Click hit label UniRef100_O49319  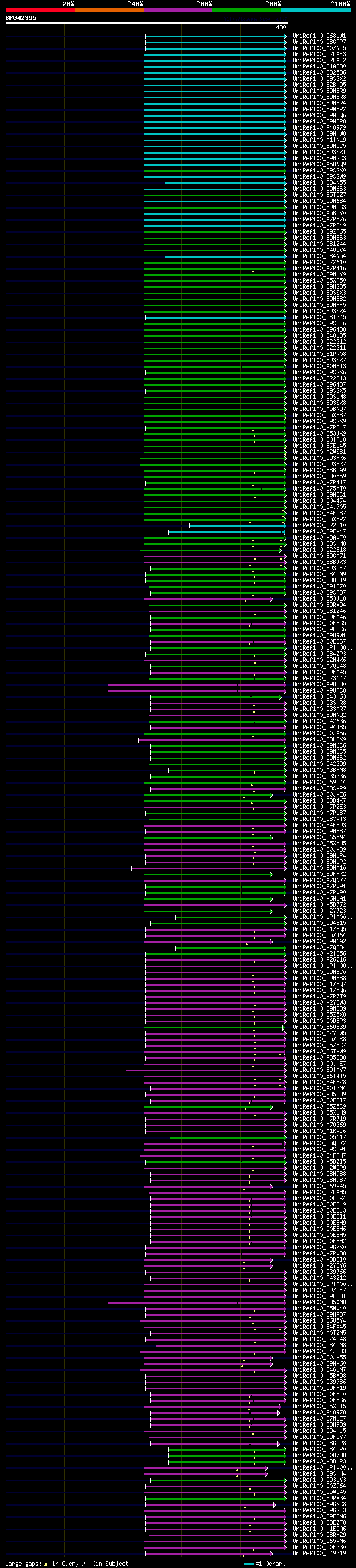coord(319,1554)
